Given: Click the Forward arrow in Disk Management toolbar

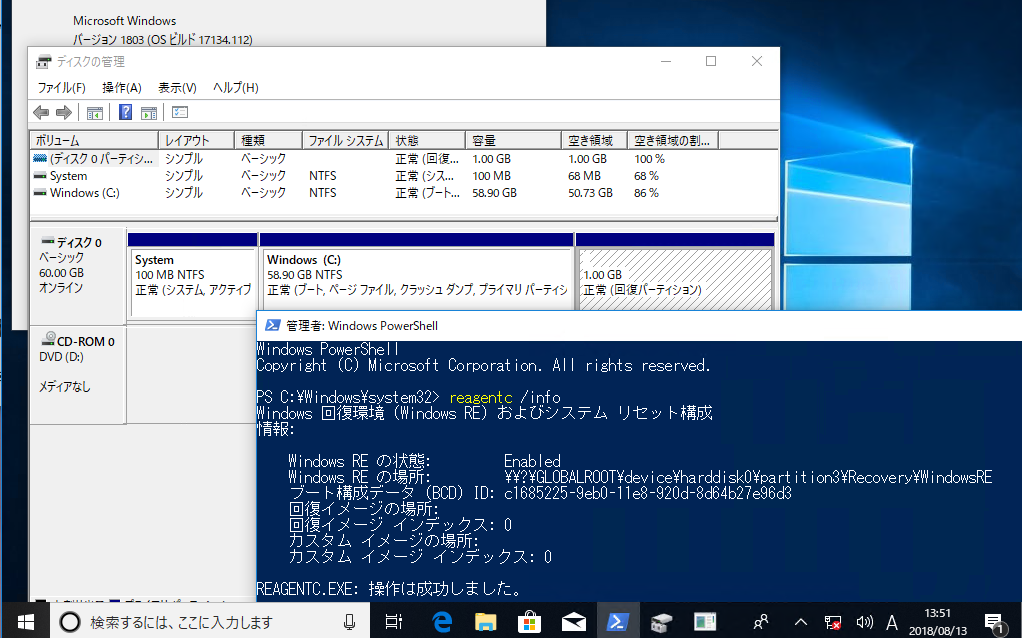Looking at the screenshot, I should point(64,113).
